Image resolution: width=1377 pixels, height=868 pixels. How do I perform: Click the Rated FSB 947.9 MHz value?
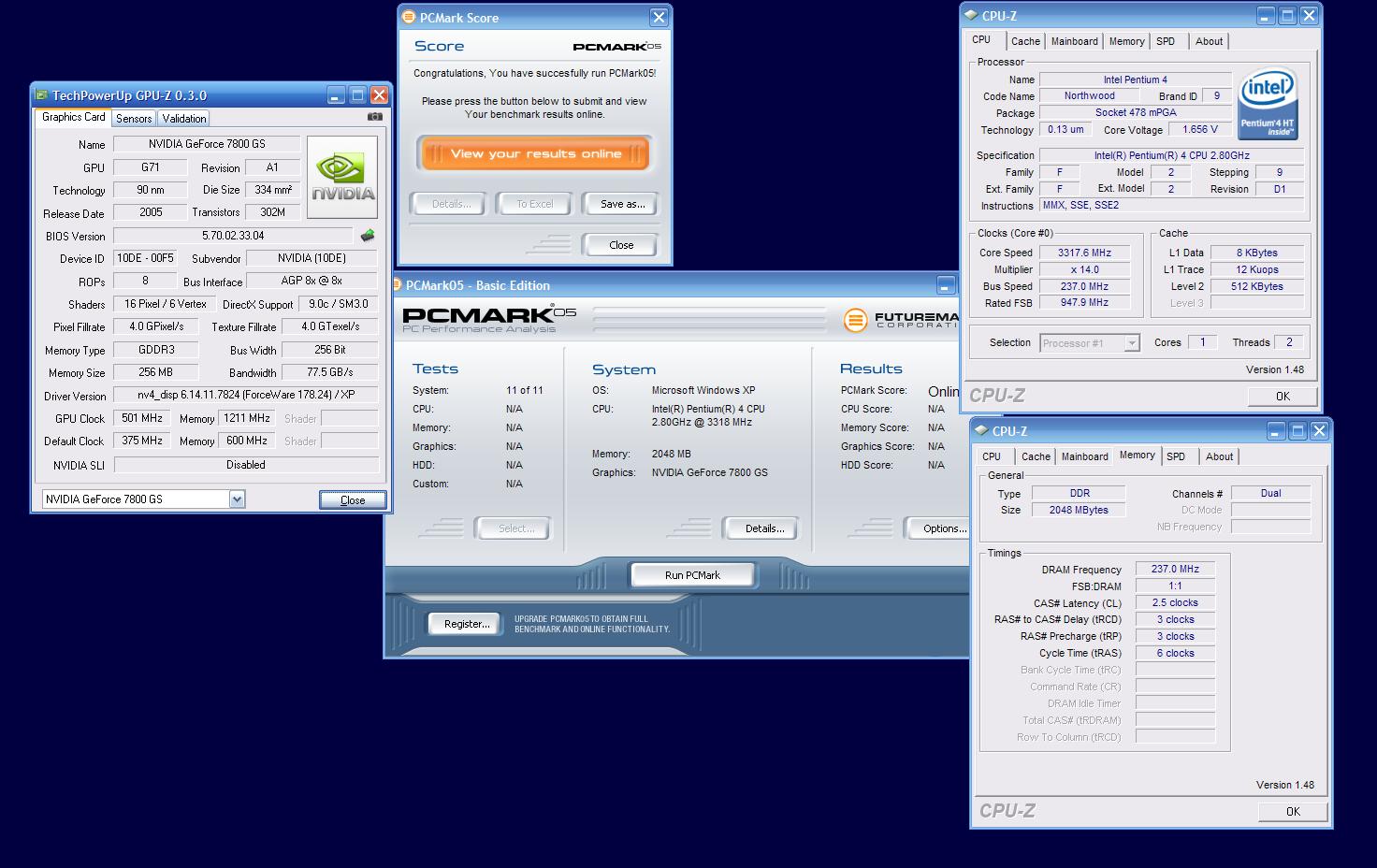[1085, 303]
